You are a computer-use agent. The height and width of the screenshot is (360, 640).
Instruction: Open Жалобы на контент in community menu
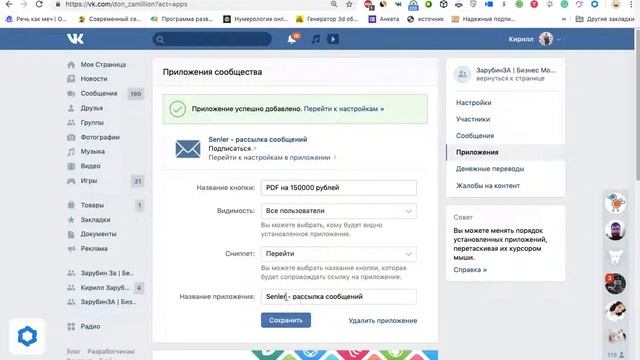coord(488,186)
